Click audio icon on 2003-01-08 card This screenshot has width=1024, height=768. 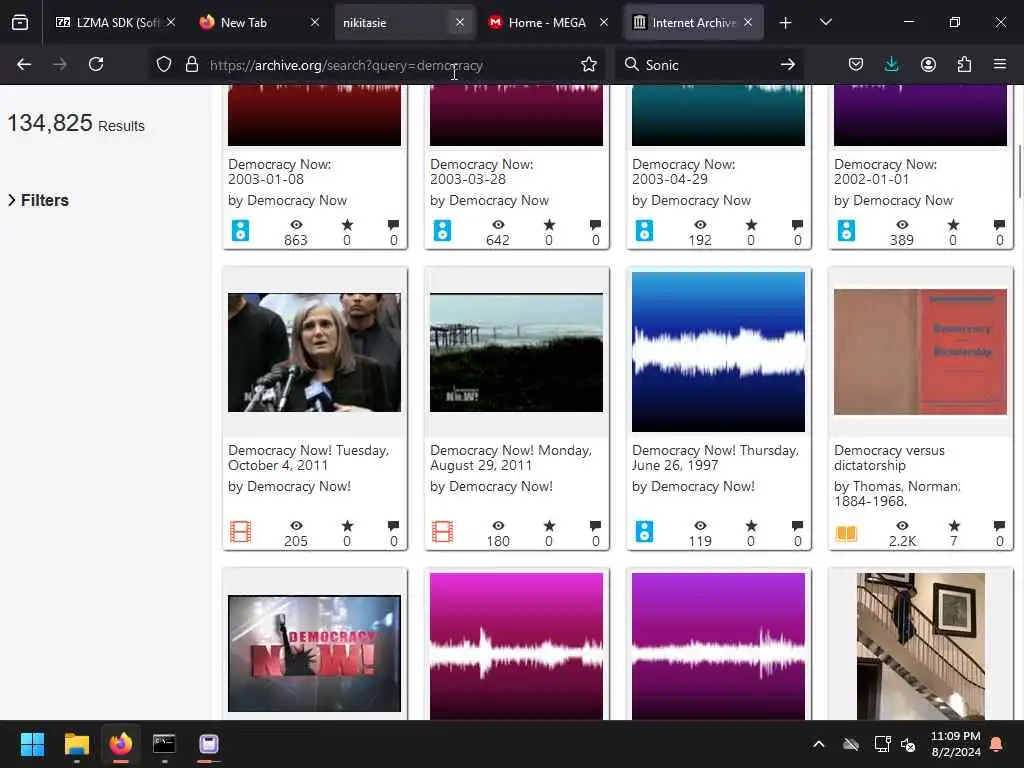(240, 231)
